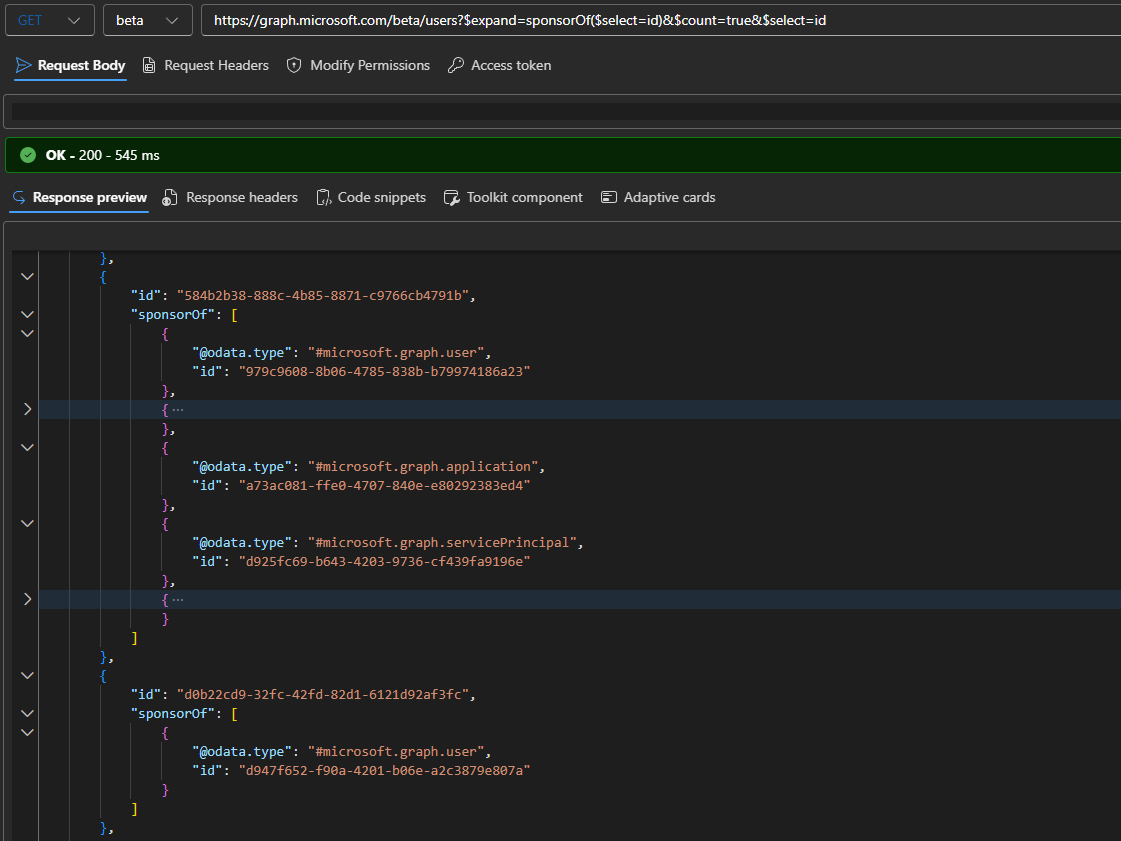Switch to the Code snippets tab

[x=371, y=197]
